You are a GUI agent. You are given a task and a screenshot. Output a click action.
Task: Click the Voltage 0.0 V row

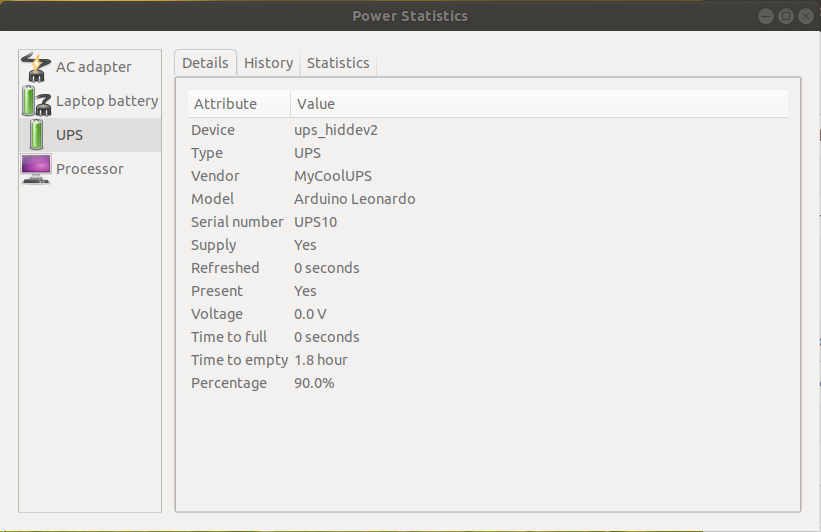pos(310,314)
